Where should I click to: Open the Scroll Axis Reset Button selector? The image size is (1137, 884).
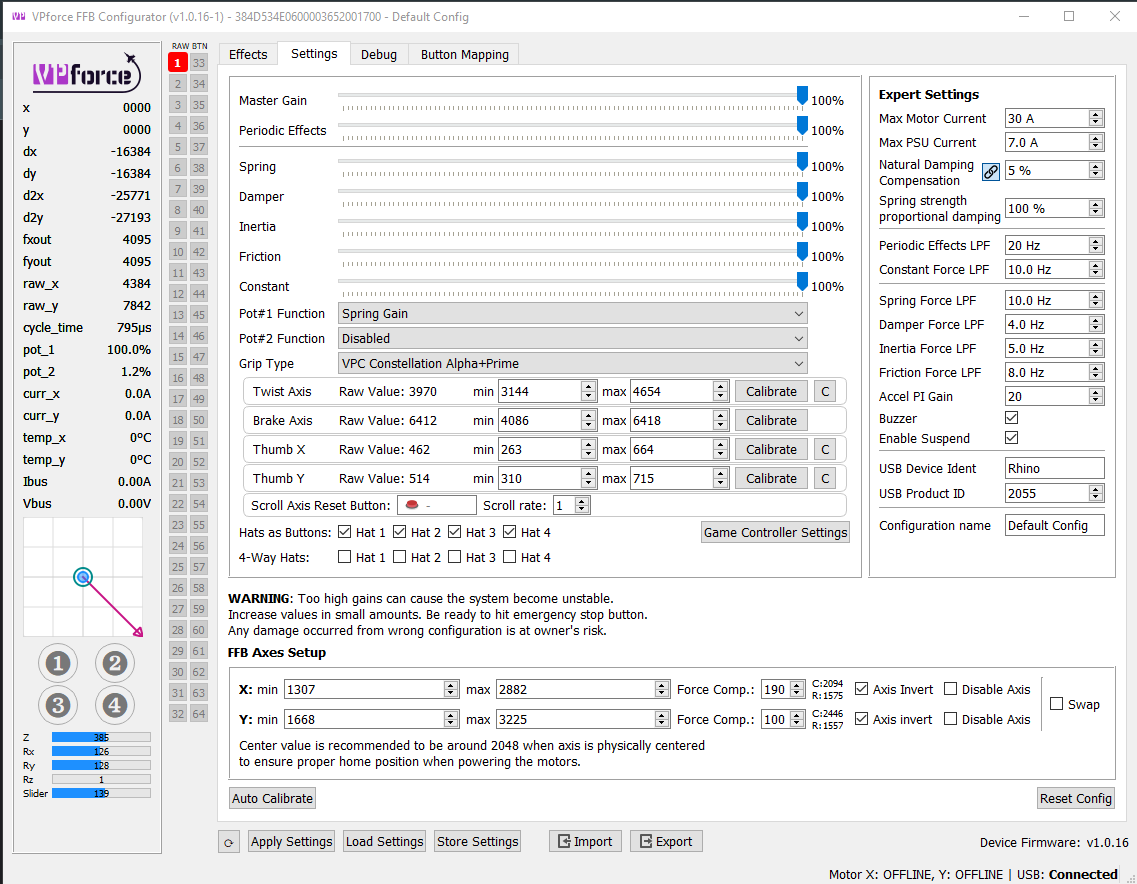pyautogui.click(x=437, y=505)
